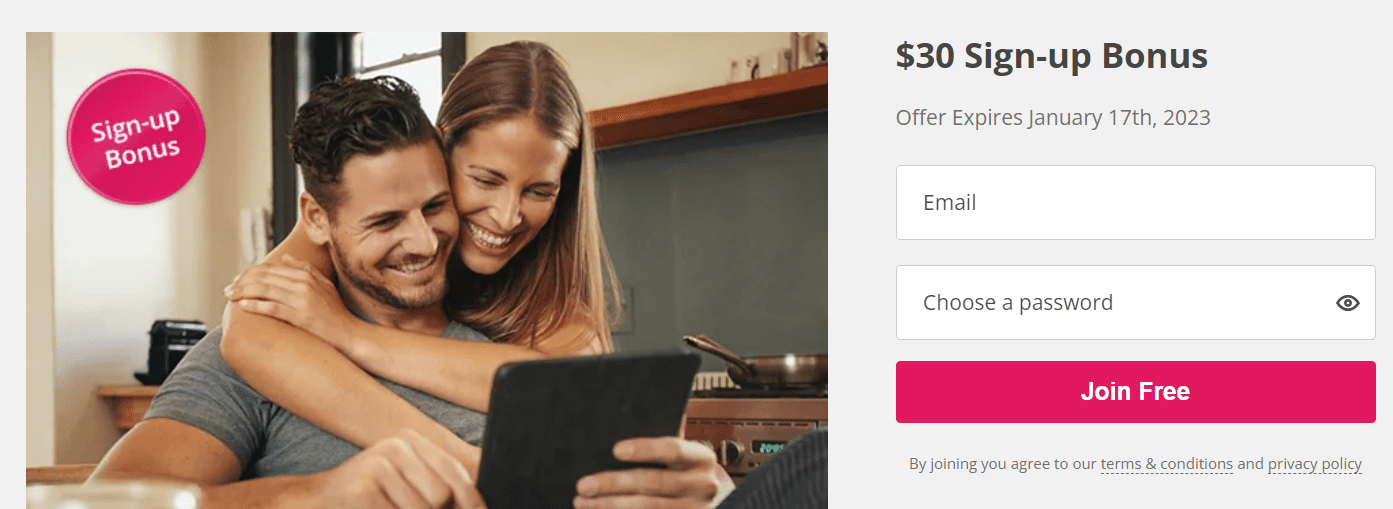Click the pink Sign-up Bonus badge
The image size is (1393, 509).
(x=136, y=137)
